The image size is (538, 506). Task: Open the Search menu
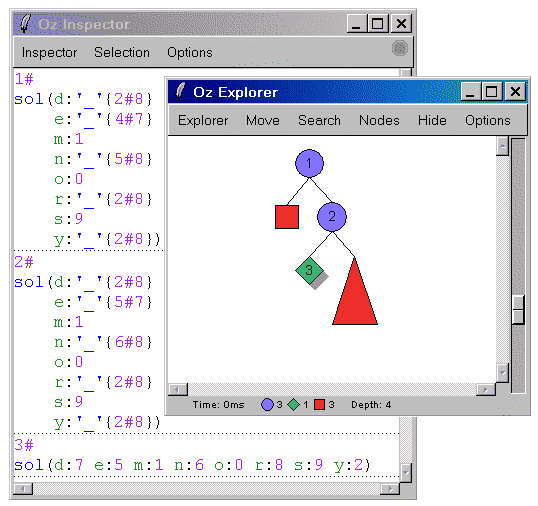[x=319, y=120]
